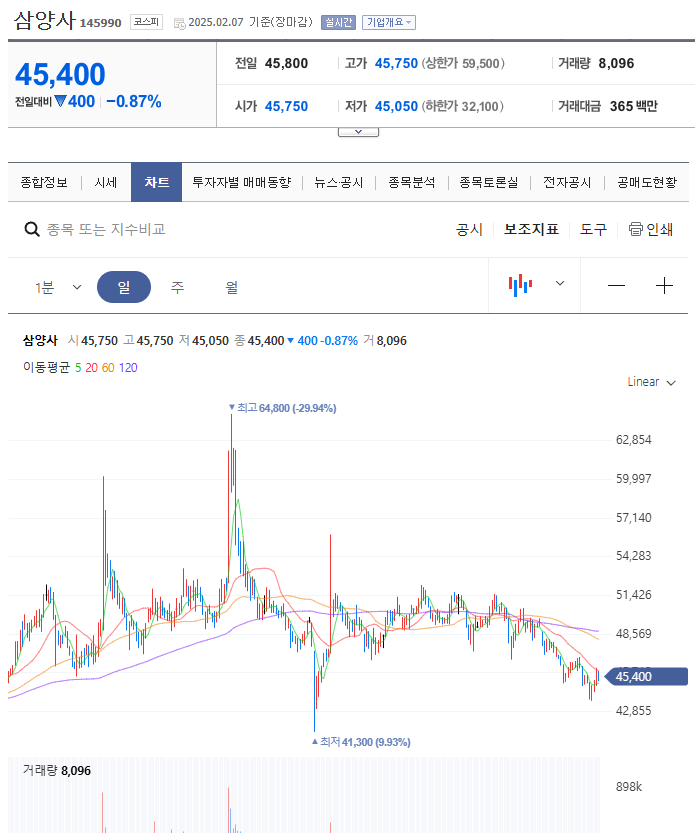
Task: Expand the chart type dropdown arrow
Action: [x=560, y=283]
